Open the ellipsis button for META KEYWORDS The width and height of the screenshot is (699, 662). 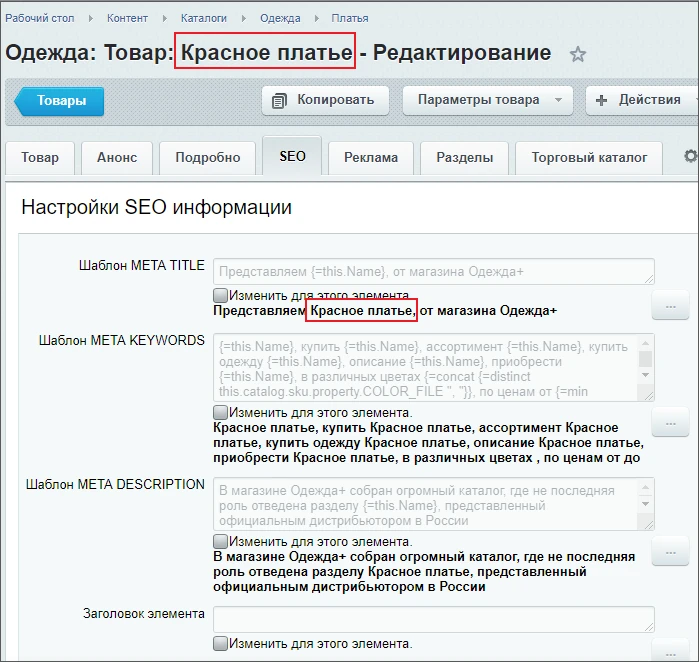(670, 423)
